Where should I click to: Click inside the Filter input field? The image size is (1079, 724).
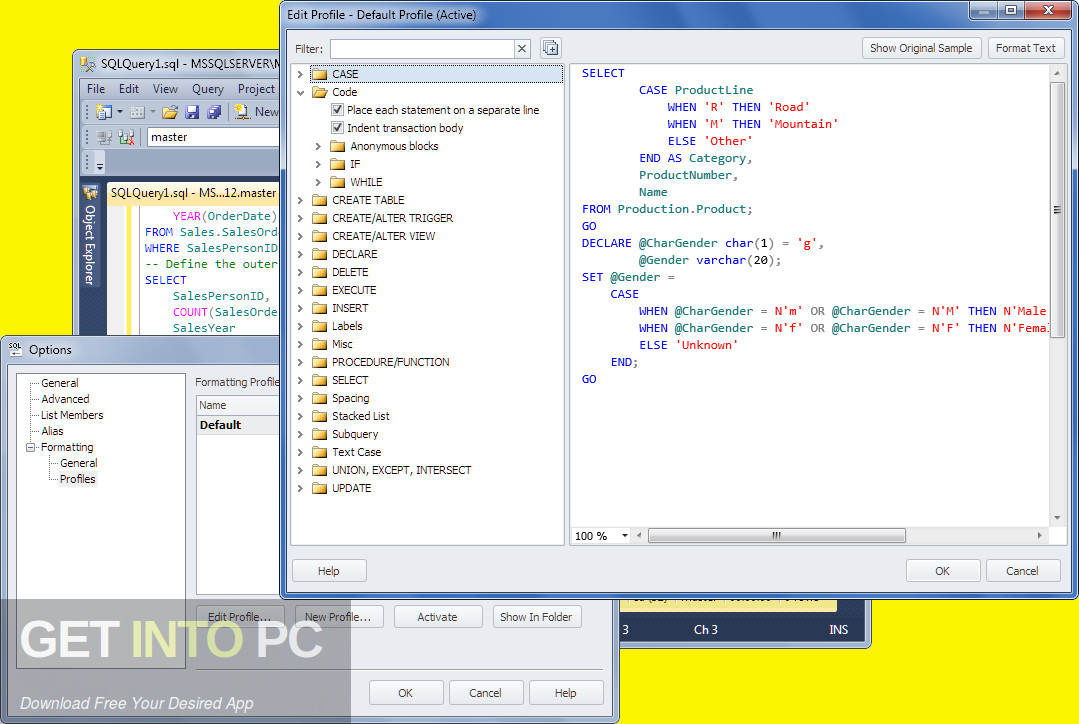422,48
